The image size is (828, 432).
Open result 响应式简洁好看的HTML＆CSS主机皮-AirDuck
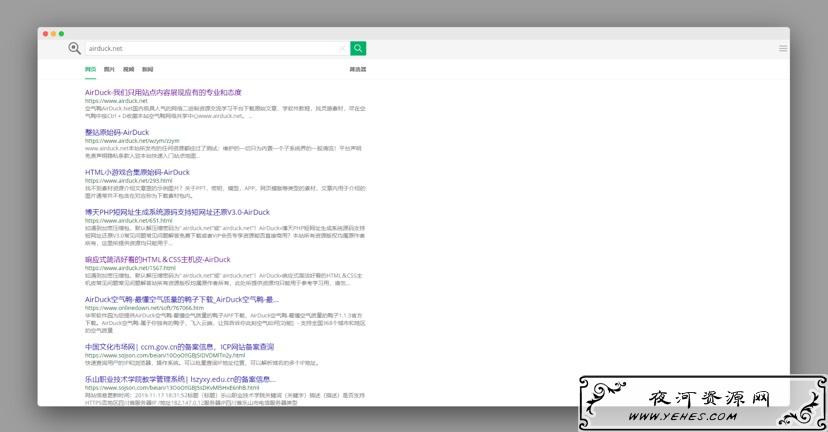[157, 259]
